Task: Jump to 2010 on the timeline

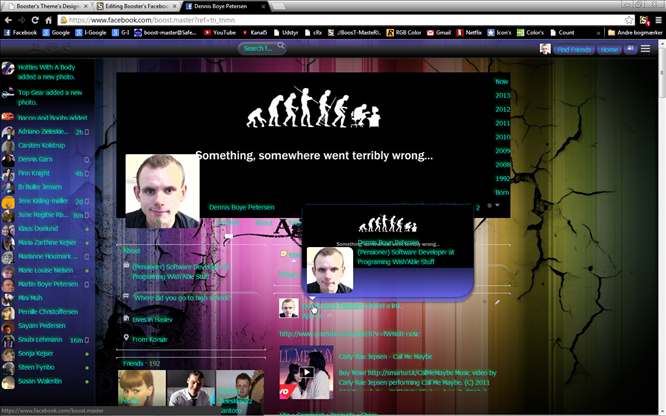Action: pos(502,137)
